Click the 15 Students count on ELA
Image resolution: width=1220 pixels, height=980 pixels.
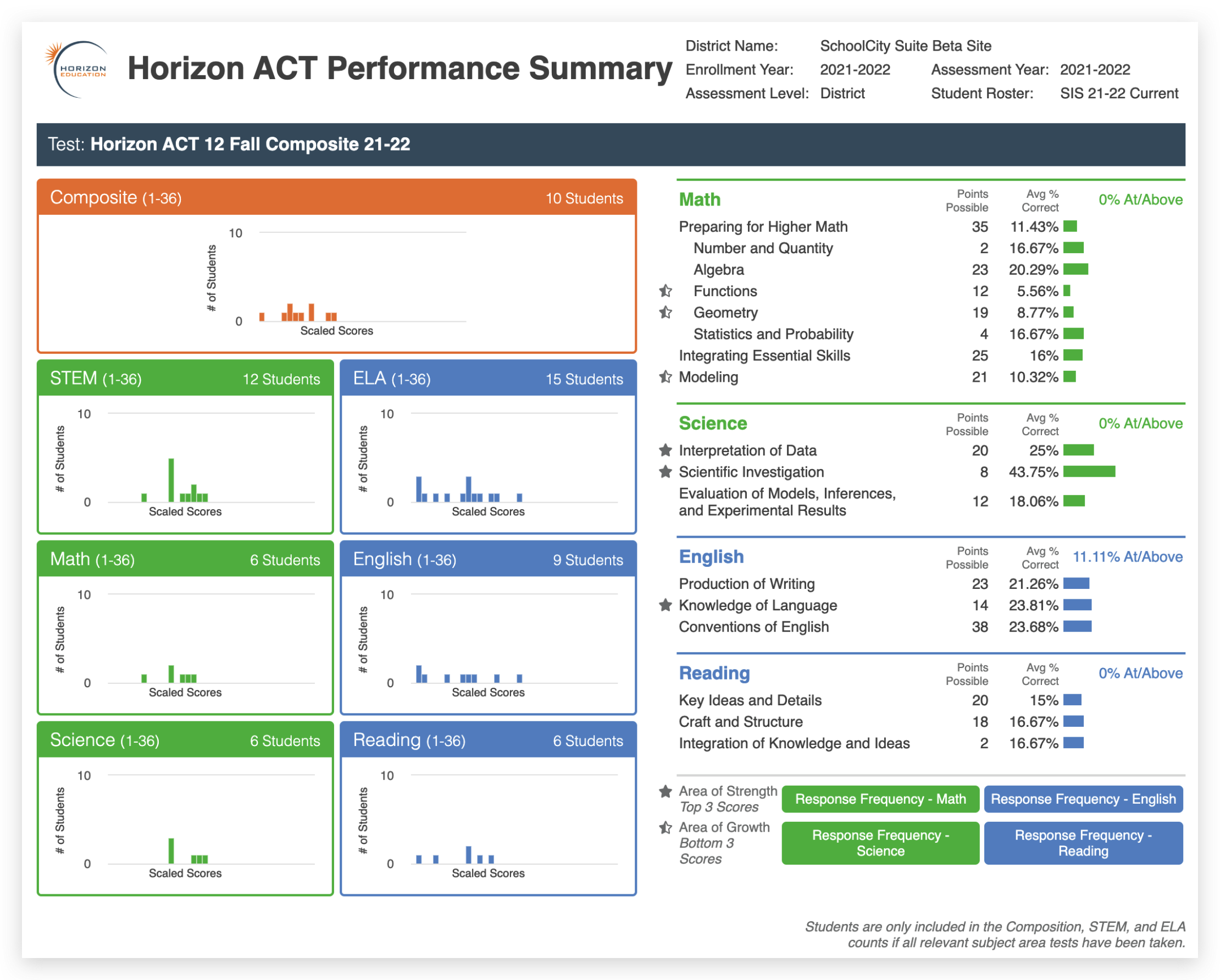coord(584,380)
